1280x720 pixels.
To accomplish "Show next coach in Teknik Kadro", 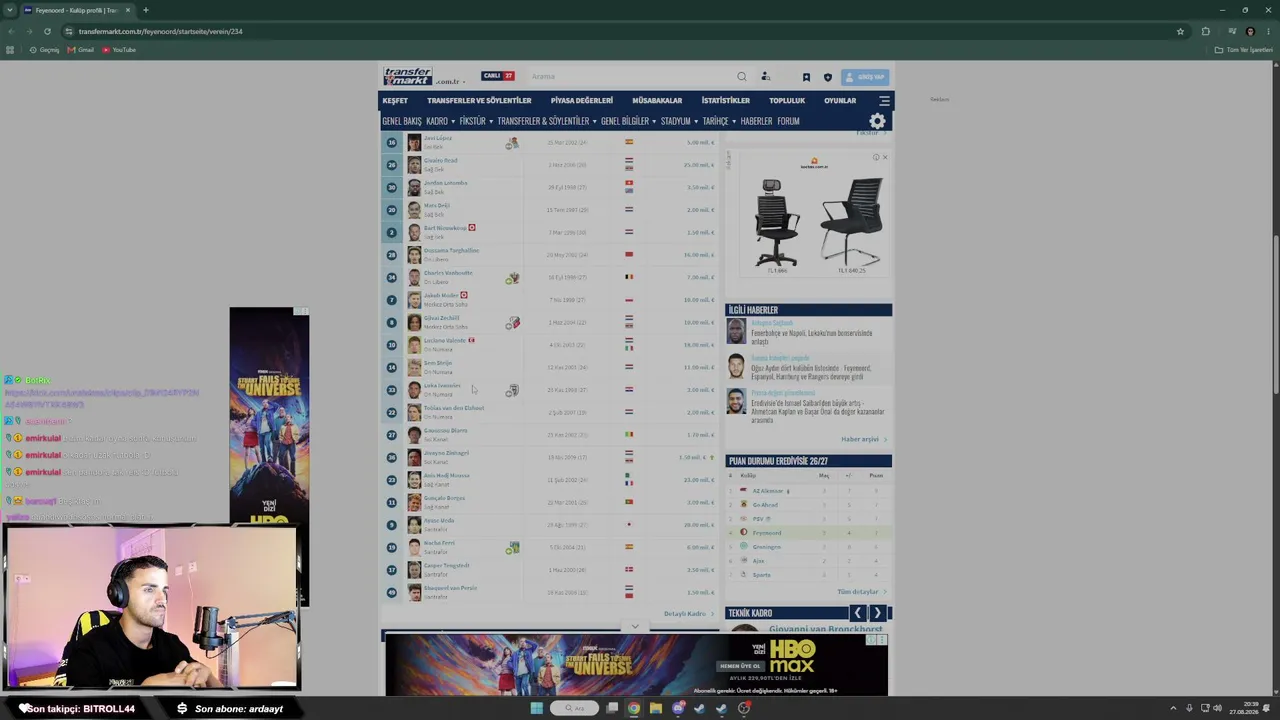I will [877, 613].
